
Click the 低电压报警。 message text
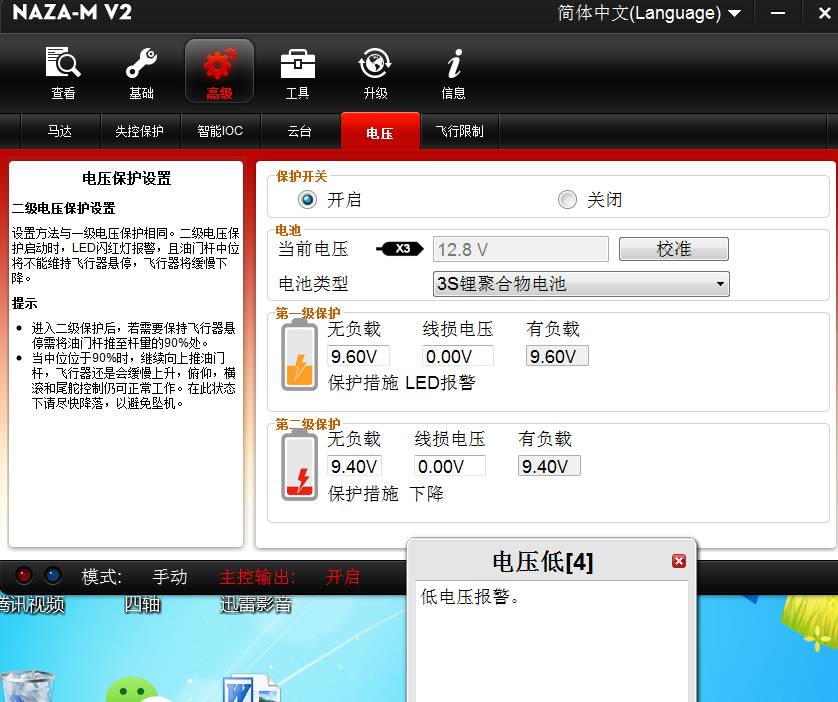click(x=470, y=596)
